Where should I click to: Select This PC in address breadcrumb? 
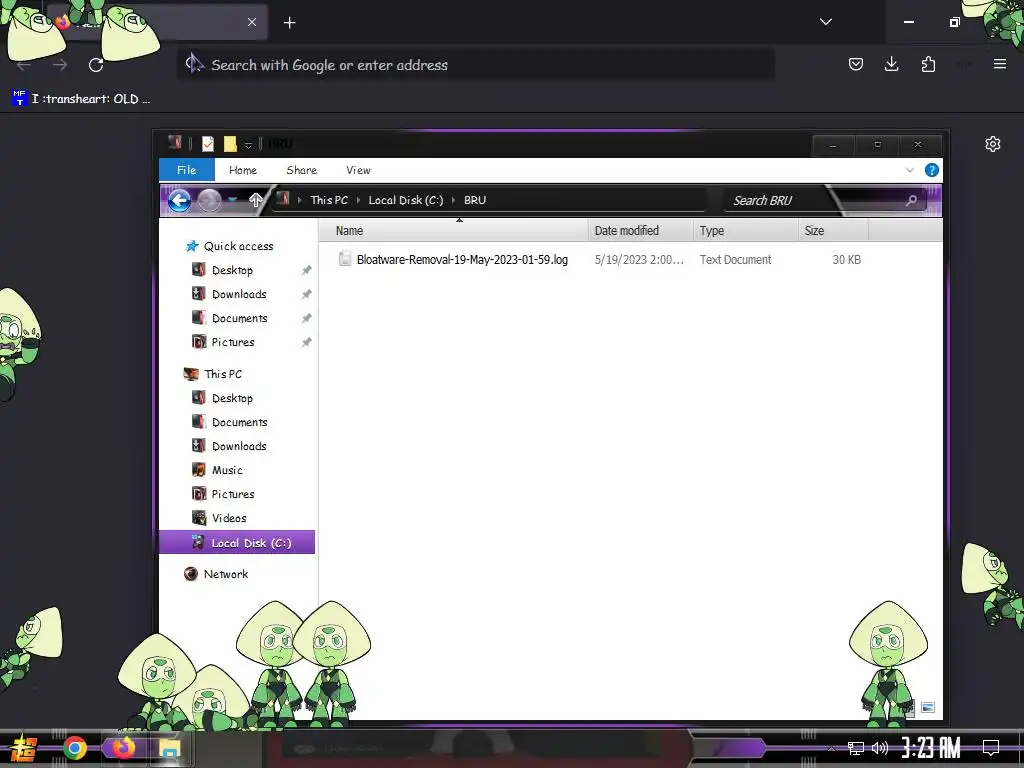pyautogui.click(x=328, y=200)
